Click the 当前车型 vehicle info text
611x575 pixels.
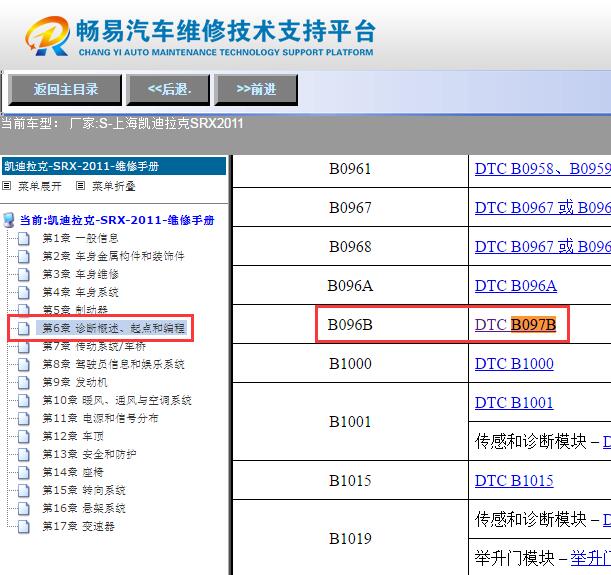pos(122,123)
